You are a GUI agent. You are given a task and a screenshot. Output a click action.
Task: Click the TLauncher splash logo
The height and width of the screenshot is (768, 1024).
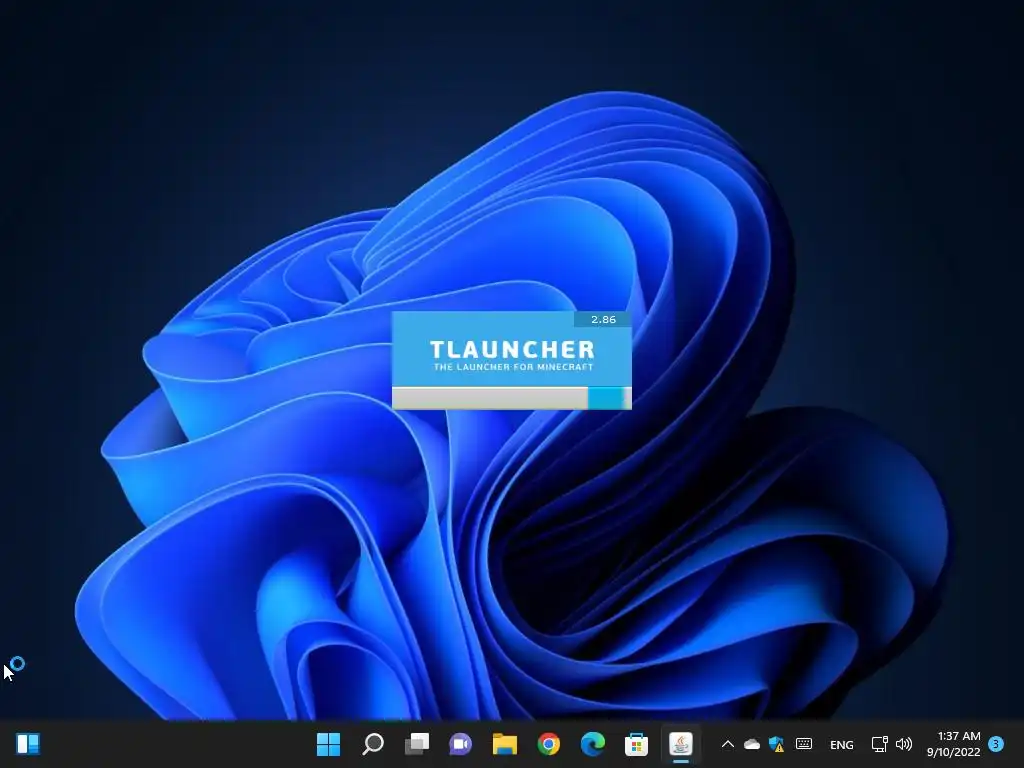coord(512,349)
